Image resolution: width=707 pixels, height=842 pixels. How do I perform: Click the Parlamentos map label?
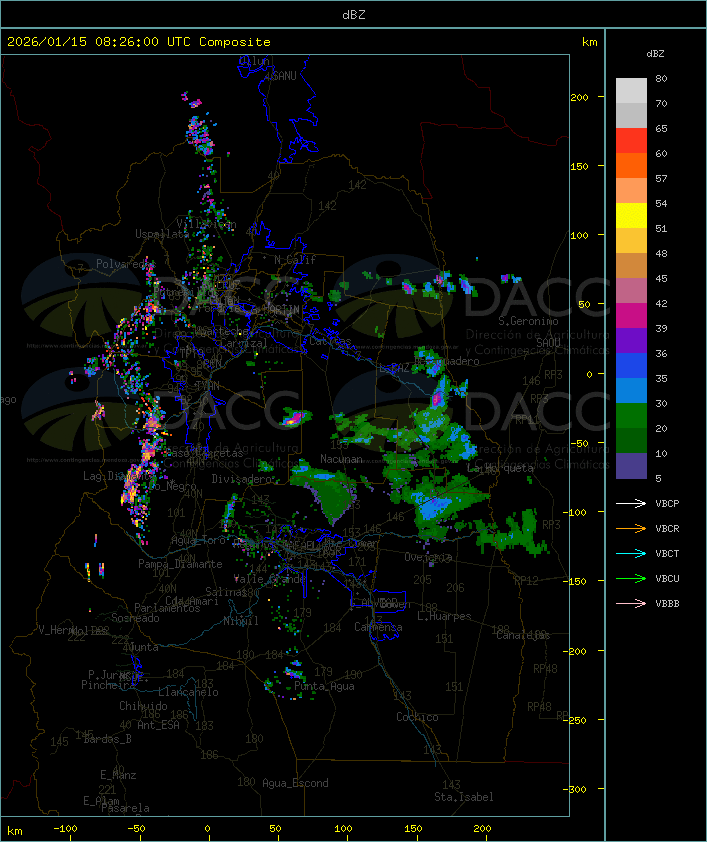pos(167,608)
